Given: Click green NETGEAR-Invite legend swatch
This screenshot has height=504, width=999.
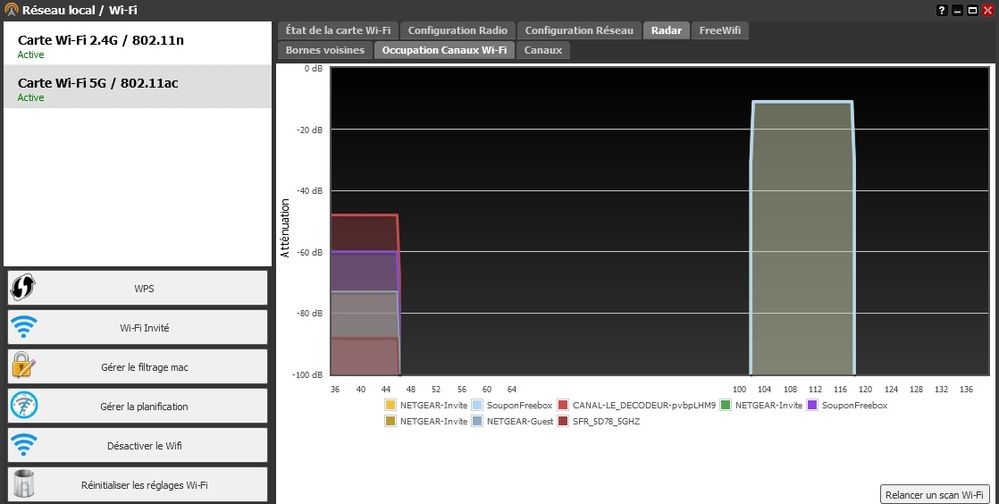Looking at the screenshot, I should [725, 405].
